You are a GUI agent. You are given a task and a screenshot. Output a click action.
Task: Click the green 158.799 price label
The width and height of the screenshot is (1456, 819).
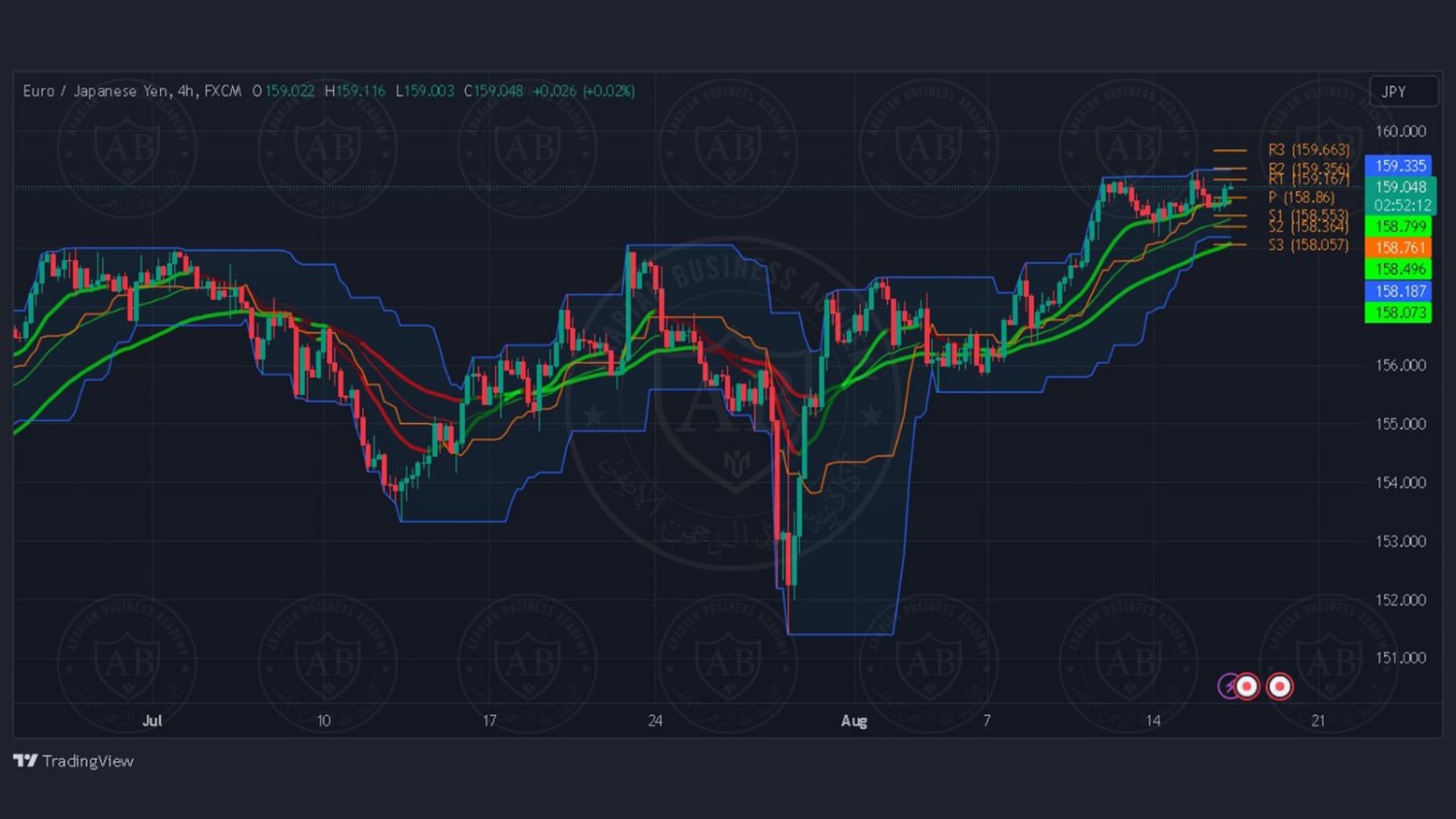[x=1400, y=226]
